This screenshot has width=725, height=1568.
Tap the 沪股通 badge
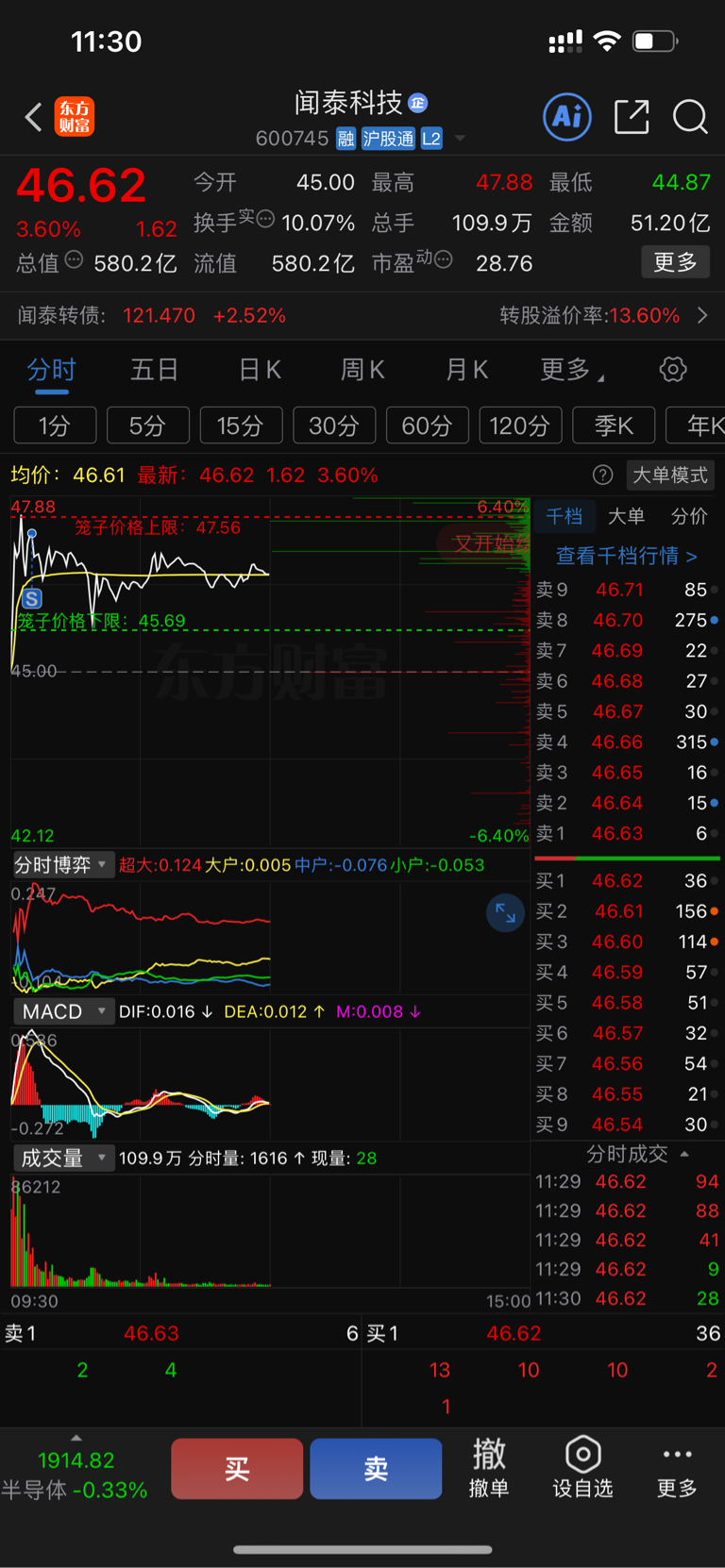[388, 139]
